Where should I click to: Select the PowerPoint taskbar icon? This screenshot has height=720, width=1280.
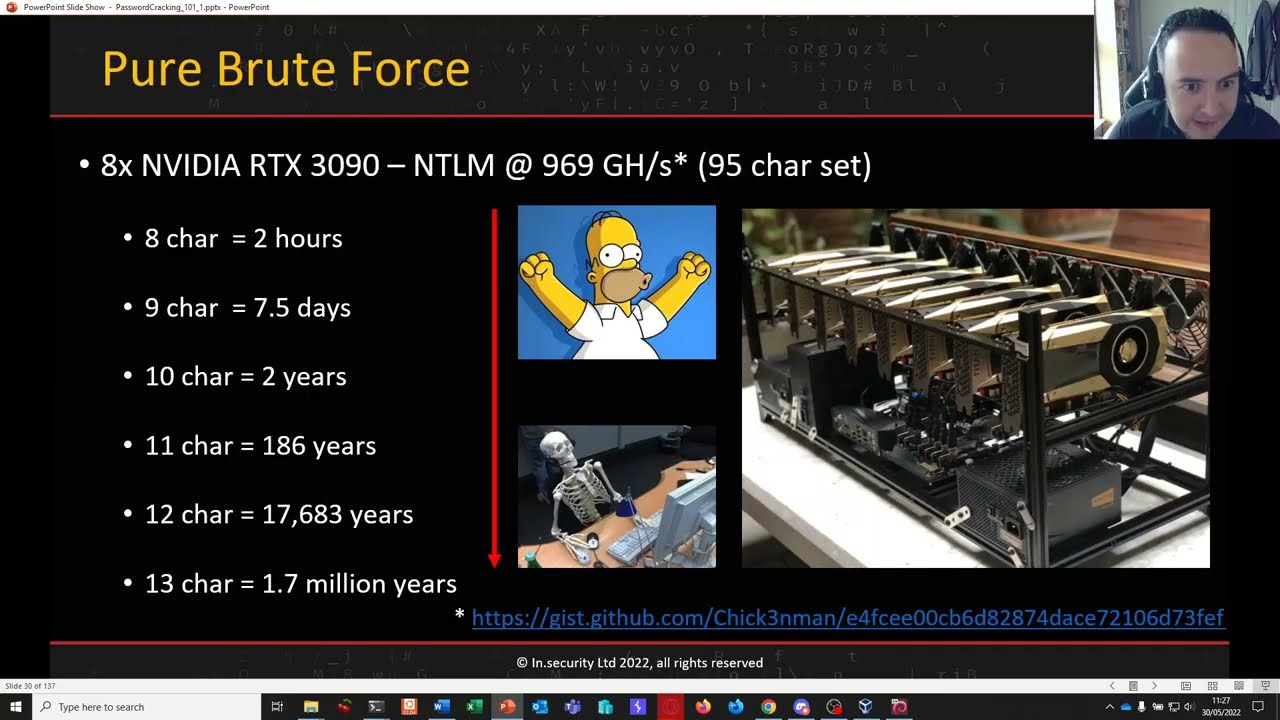[x=507, y=707]
